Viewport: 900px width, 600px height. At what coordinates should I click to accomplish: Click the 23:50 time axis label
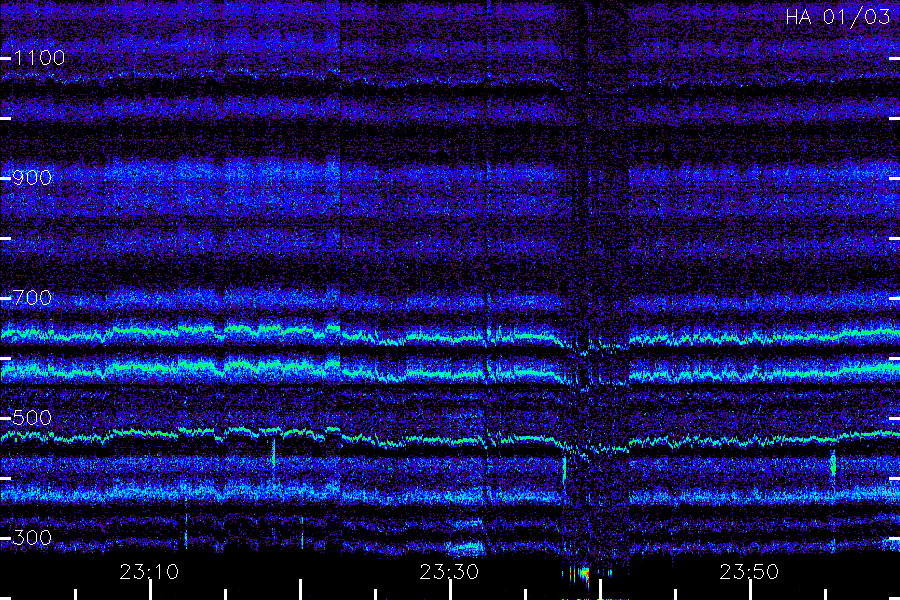[x=749, y=572]
